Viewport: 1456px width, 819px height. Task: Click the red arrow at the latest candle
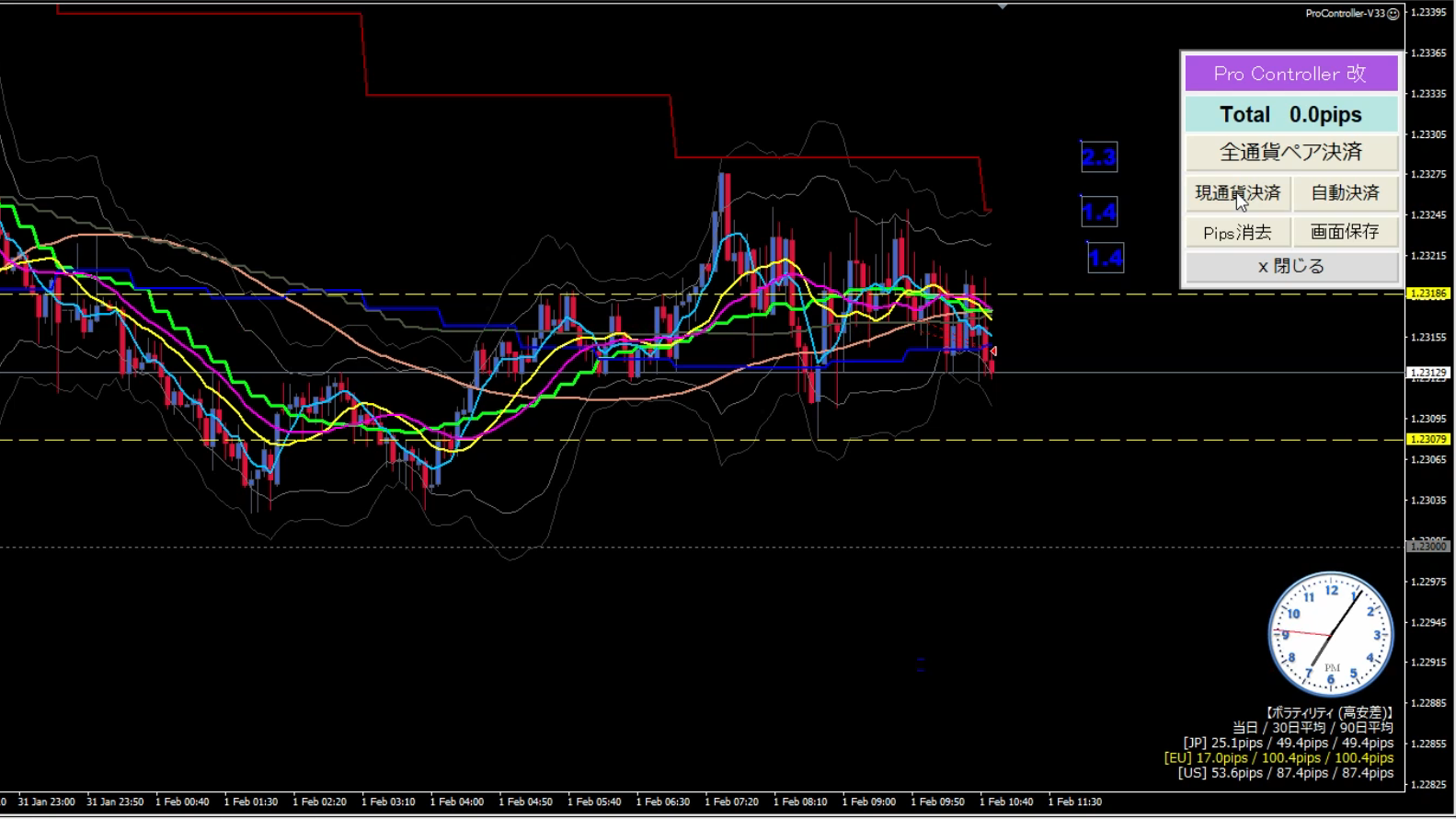point(993,352)
